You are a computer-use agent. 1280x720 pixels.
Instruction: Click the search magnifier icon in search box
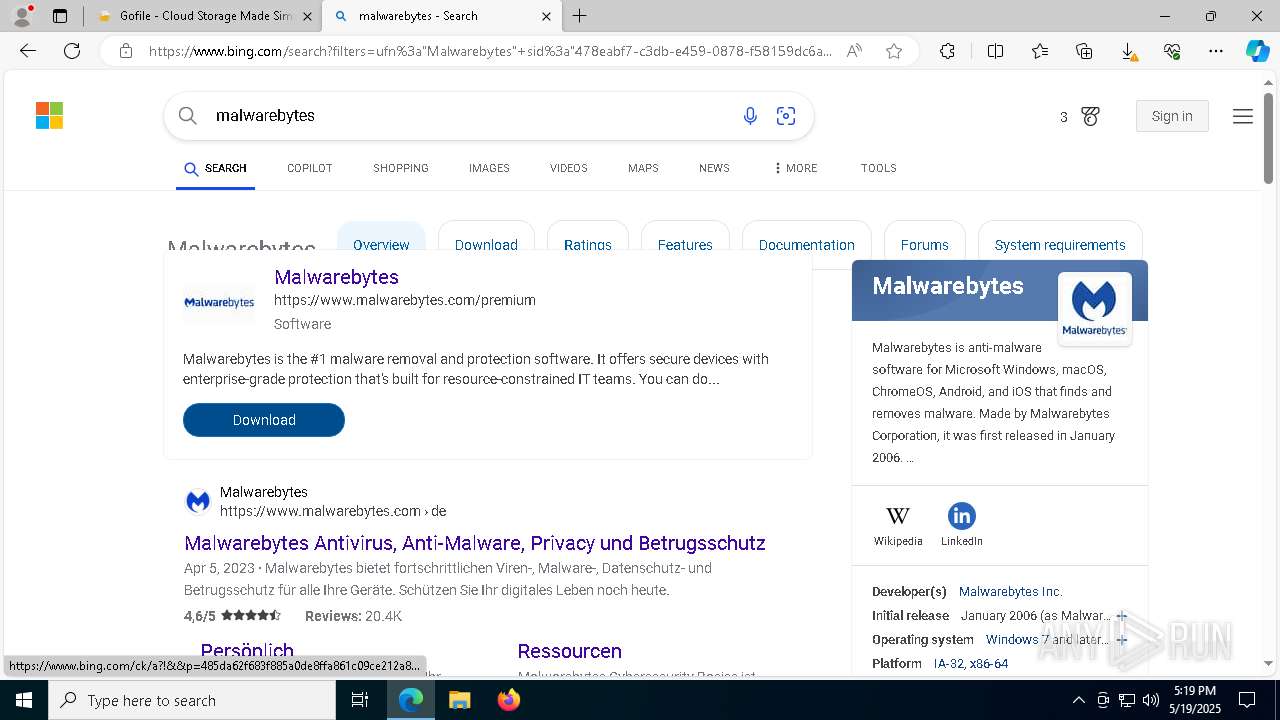click(x=187, y=116)
